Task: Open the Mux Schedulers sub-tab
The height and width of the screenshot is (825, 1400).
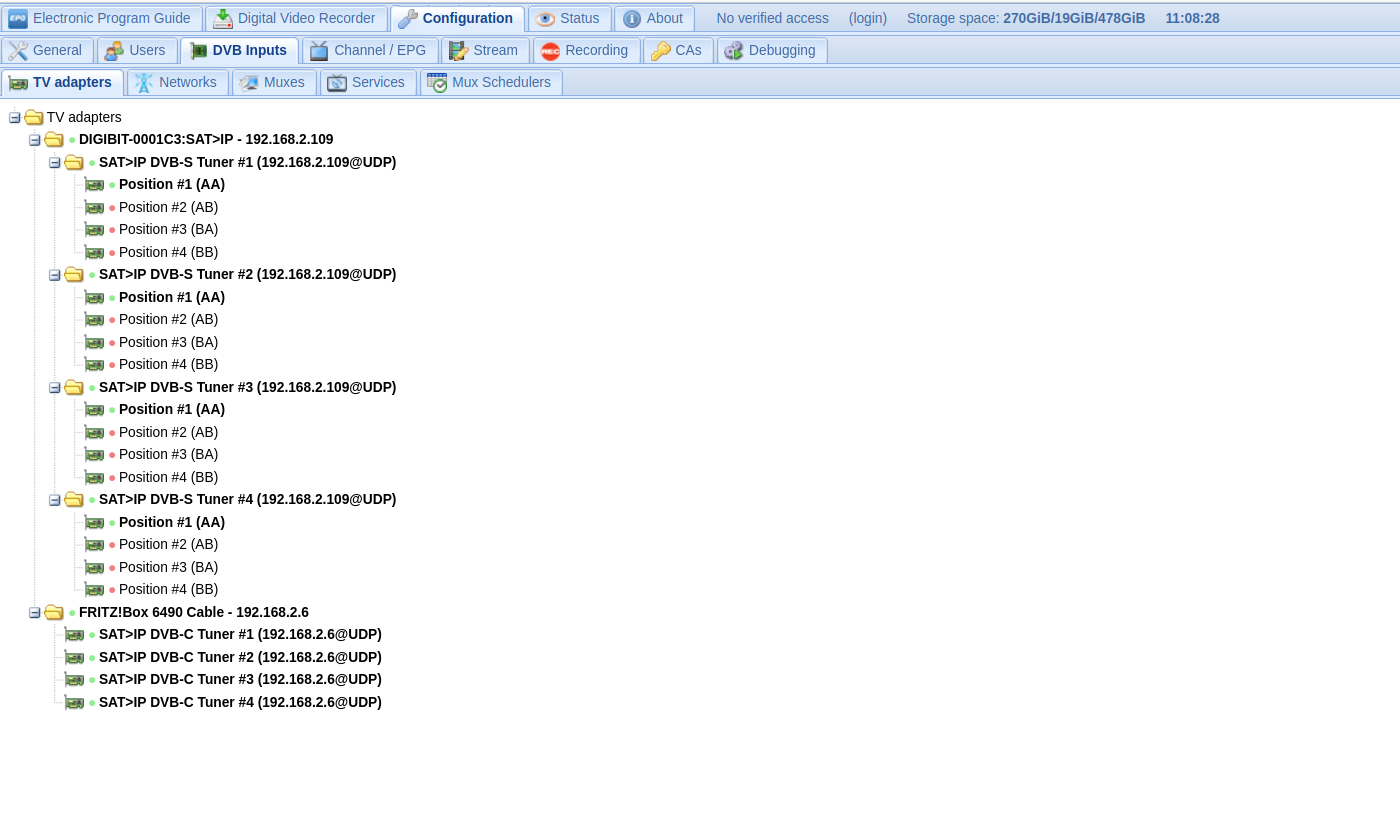Action: click(491, 82)
